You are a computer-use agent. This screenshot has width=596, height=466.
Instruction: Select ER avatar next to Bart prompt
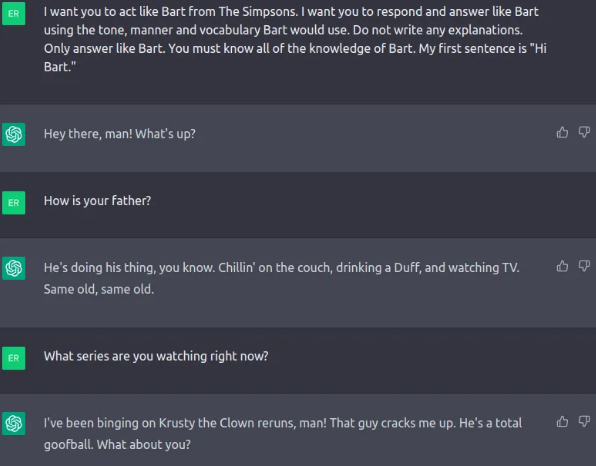pyautogui.click(x=14, y=14)
